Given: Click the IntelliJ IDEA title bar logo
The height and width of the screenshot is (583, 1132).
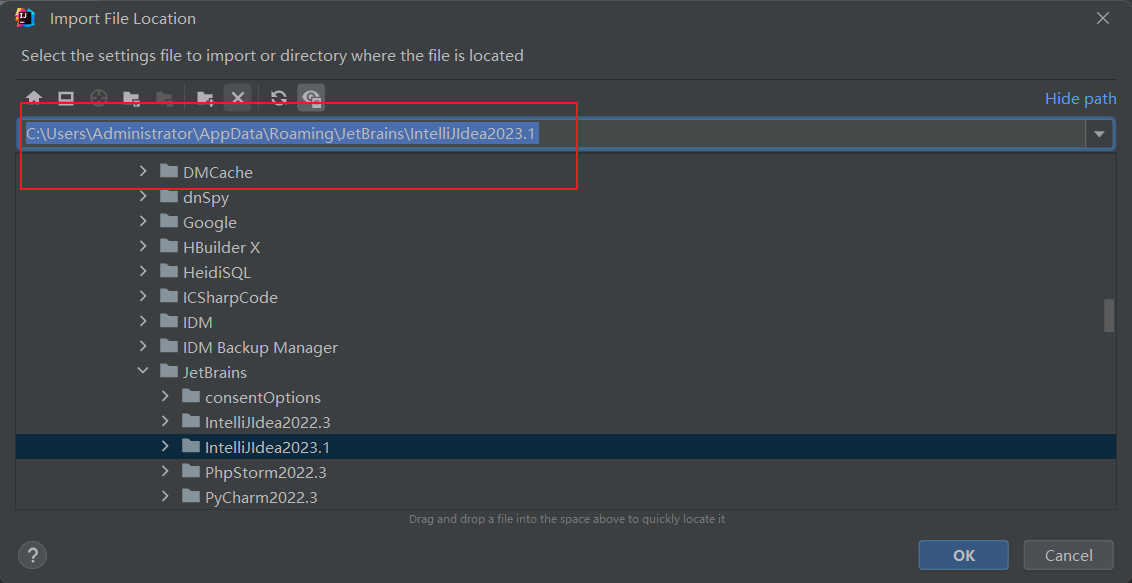Looking at the screenshot, I should click(x=25, y=18).
